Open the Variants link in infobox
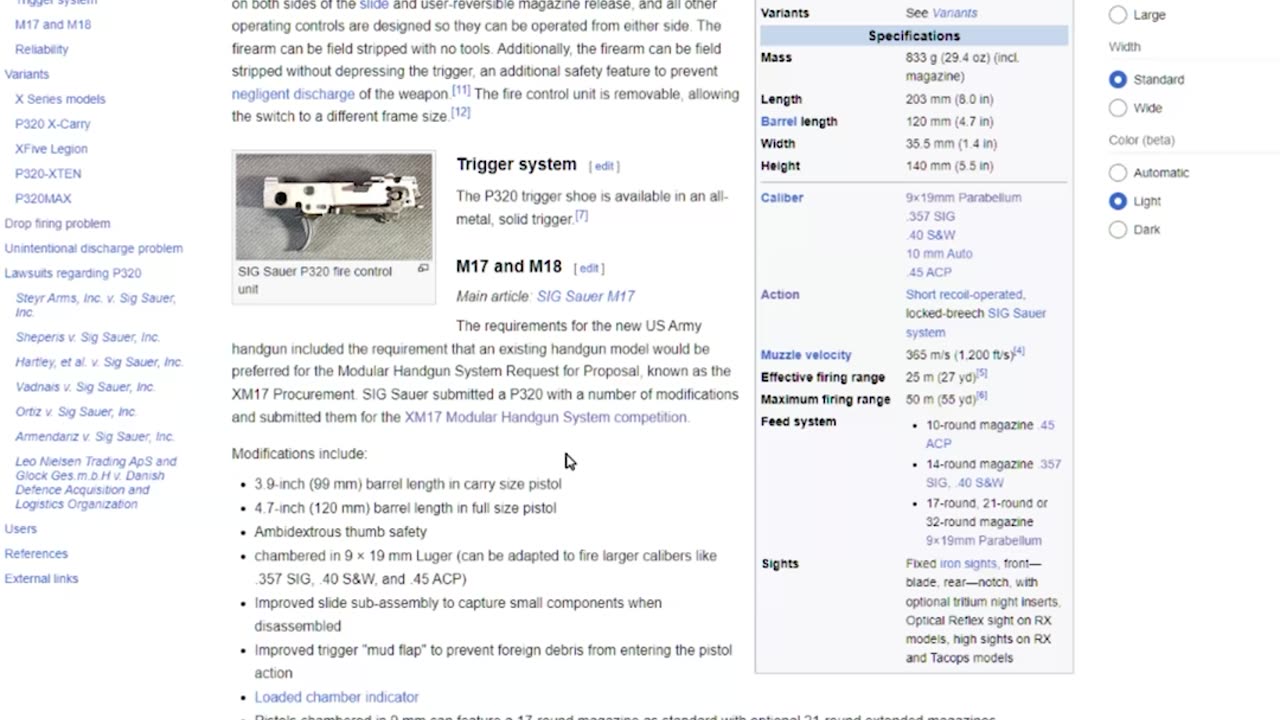 [x=955, y=13]
